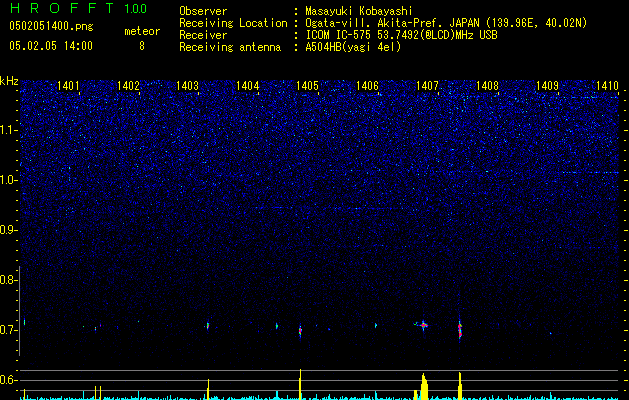Click the 1406 time marker
The height and width of the screenshot is (400, 629).
tap(367, 85)
